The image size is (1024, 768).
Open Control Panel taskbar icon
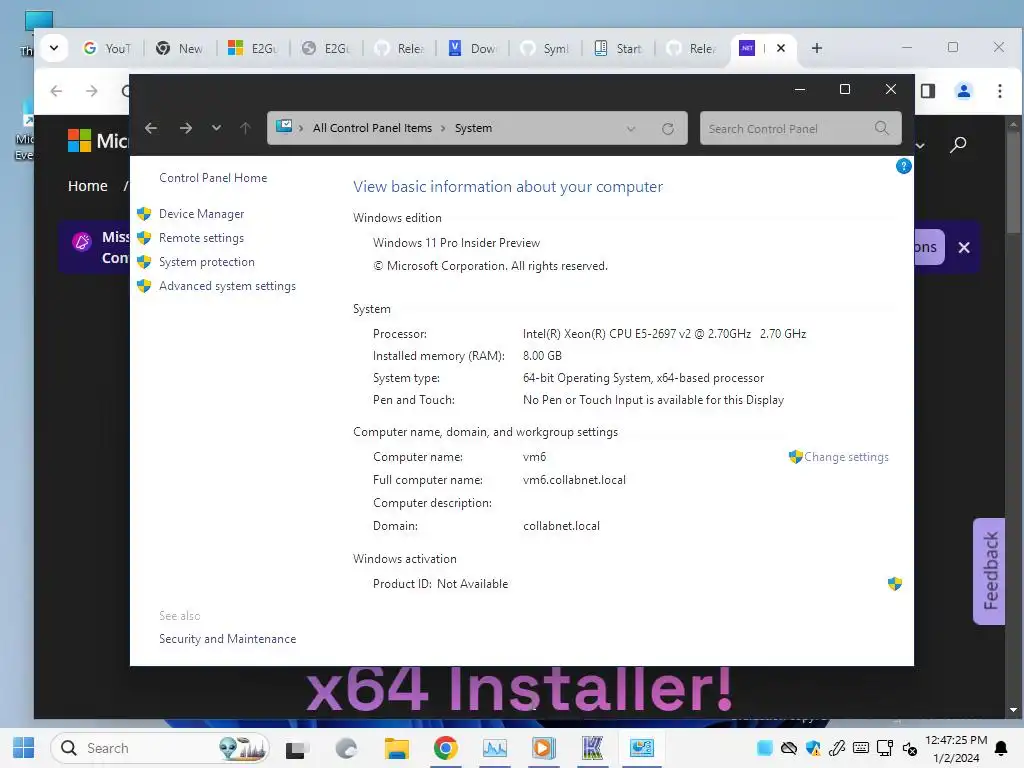click(642, 748)
